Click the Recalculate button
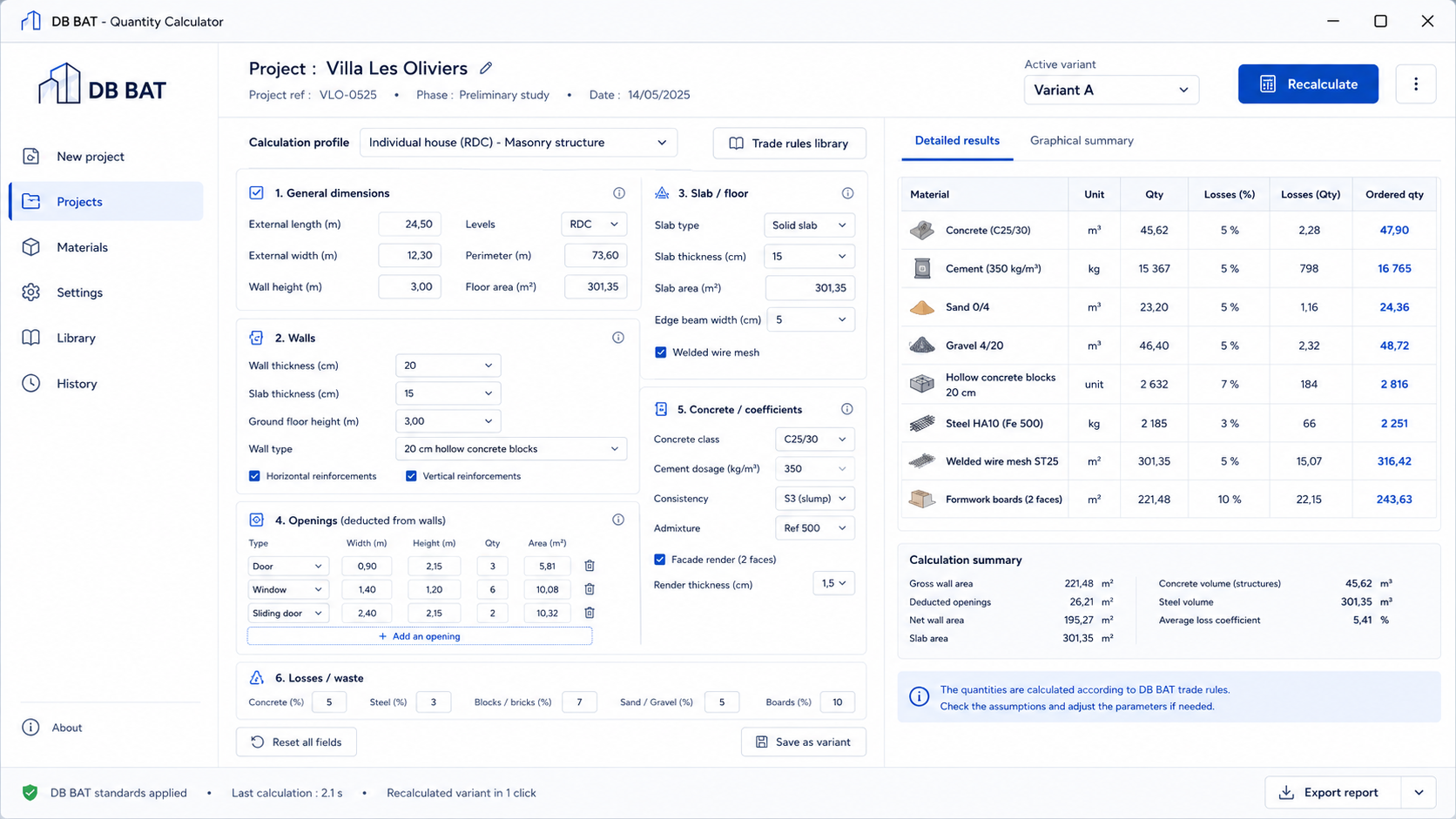Viewport: 1456px width, 819px height. coord(1308,84)
